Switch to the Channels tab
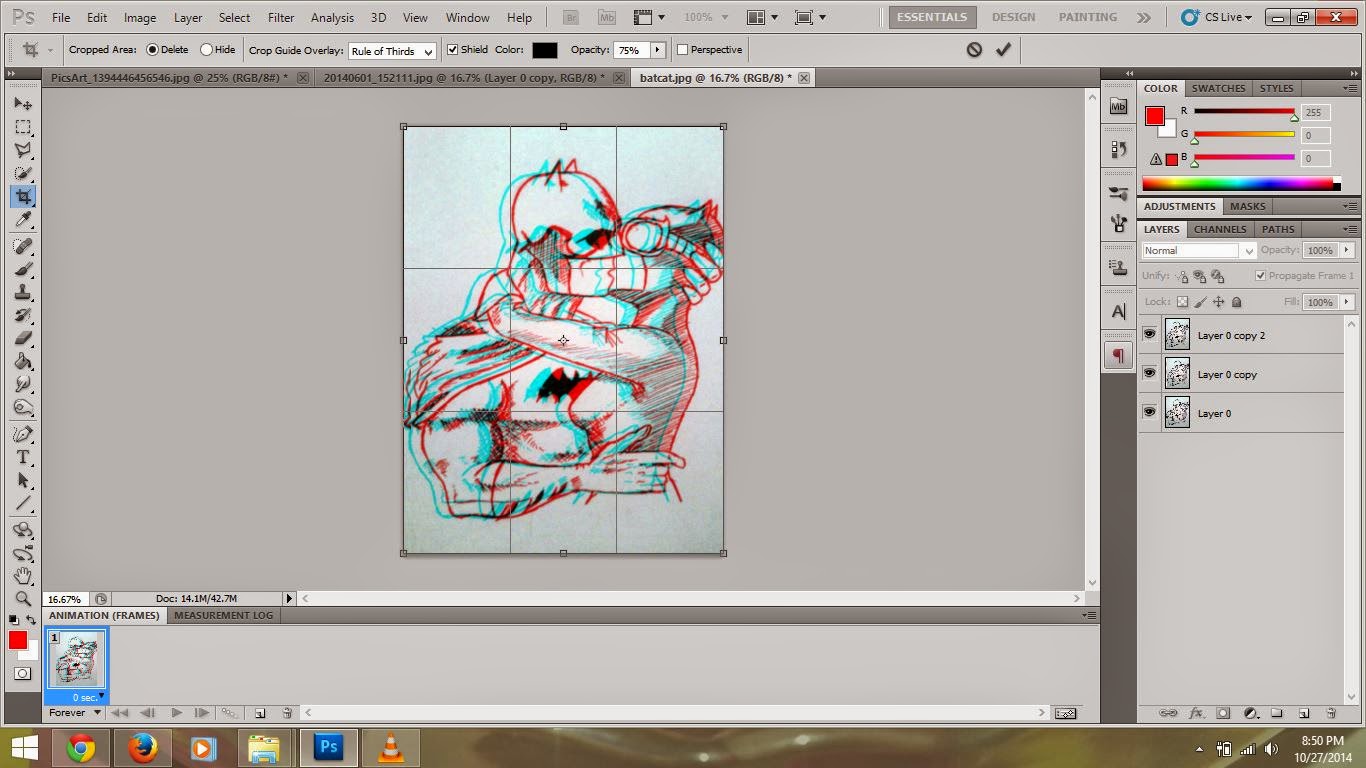 click(1220, 229)
